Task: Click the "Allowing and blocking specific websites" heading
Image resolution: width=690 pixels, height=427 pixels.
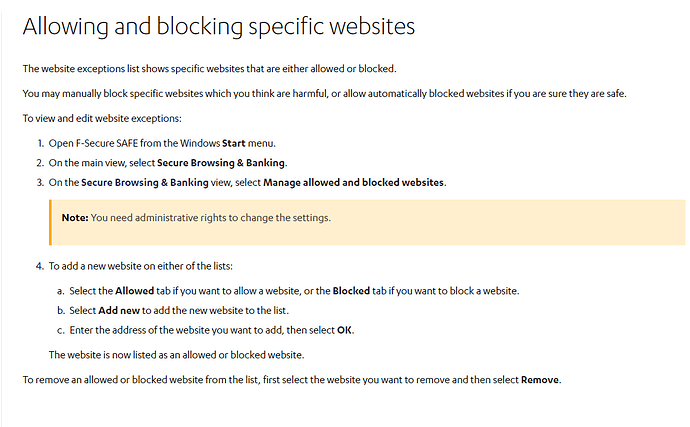Action: [x=218, y=26]
